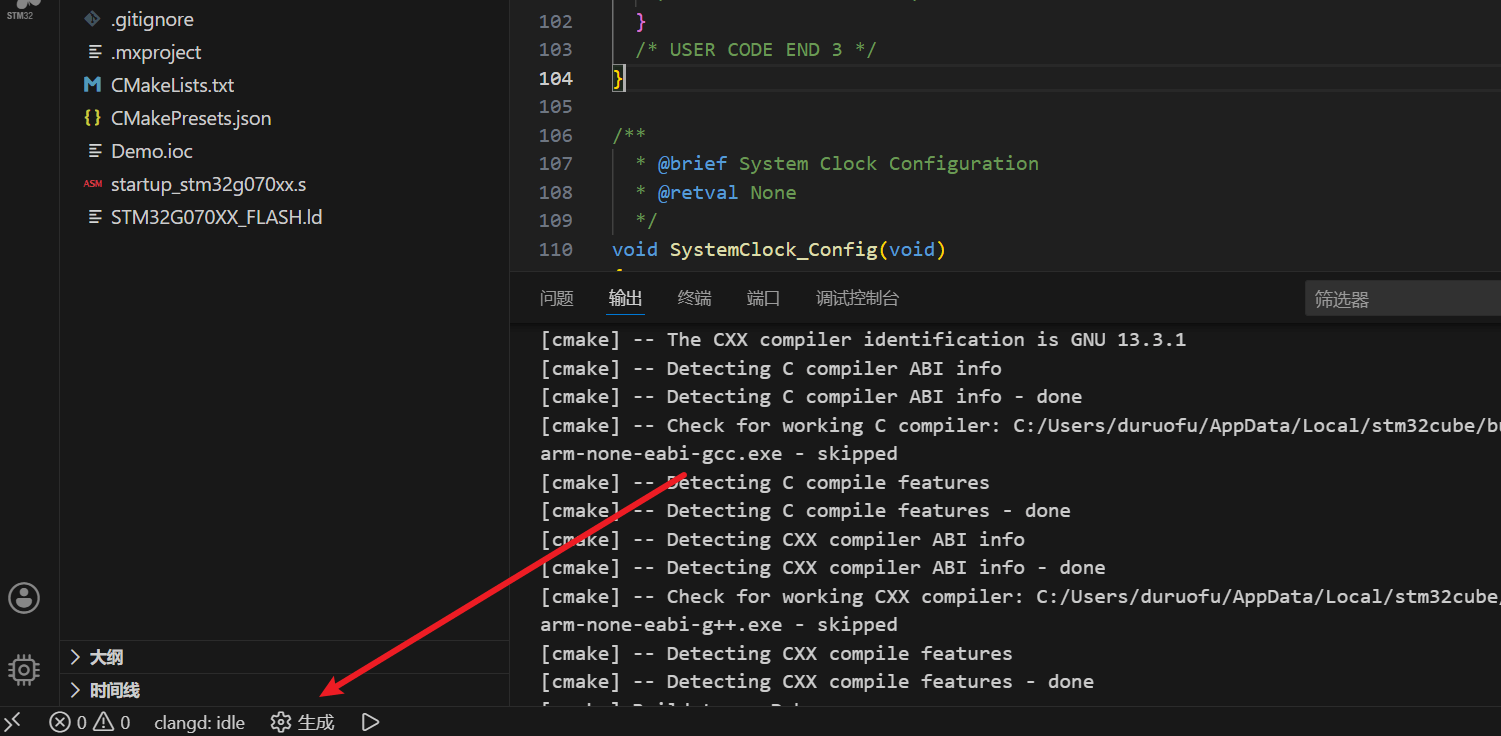
Task: Click the run triangle in status bar
Action: [370, 722]
